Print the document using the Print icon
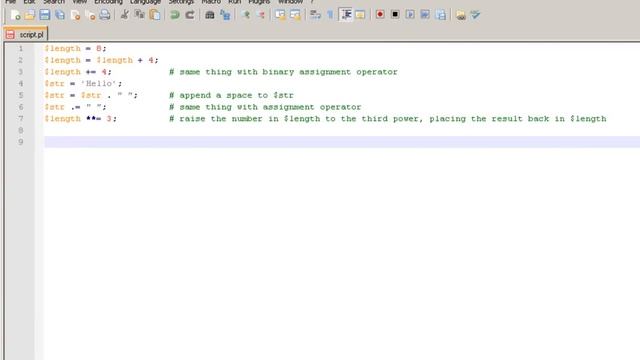 coord(105,15)
